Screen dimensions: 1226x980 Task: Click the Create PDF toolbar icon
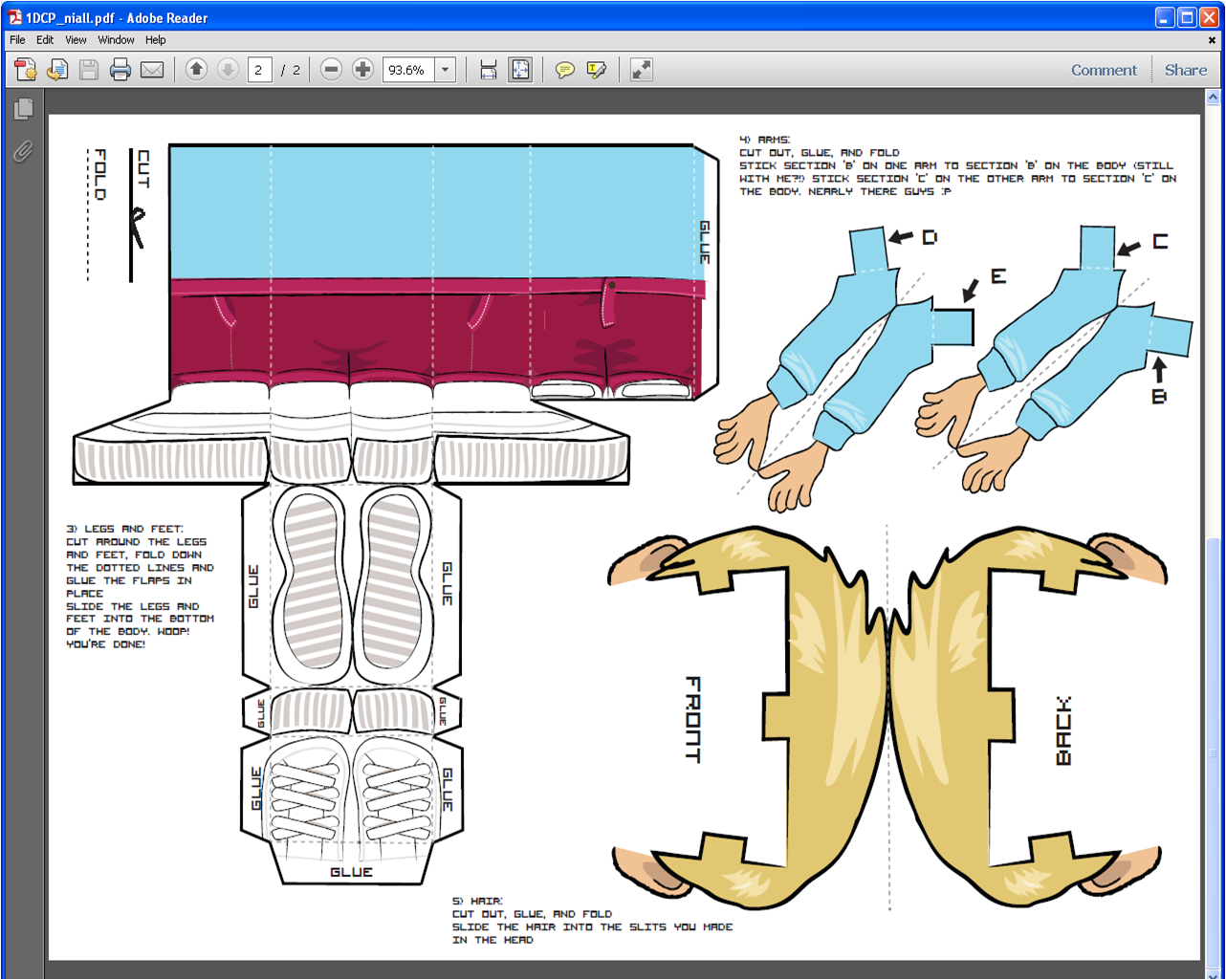coord(26,70)
